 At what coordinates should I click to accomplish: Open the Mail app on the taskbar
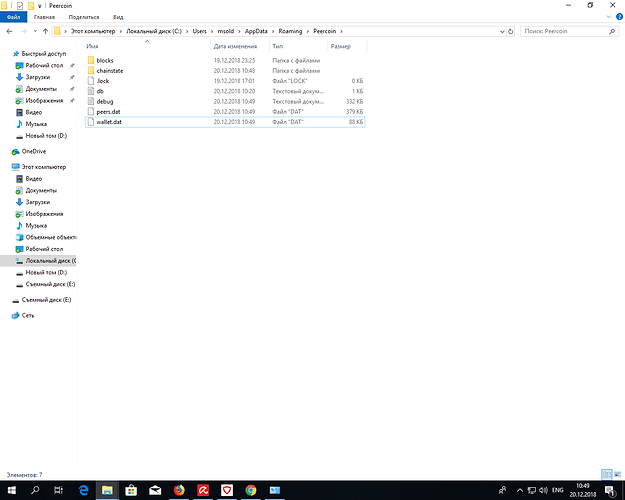pyautogui.click(x=155, y=490)
